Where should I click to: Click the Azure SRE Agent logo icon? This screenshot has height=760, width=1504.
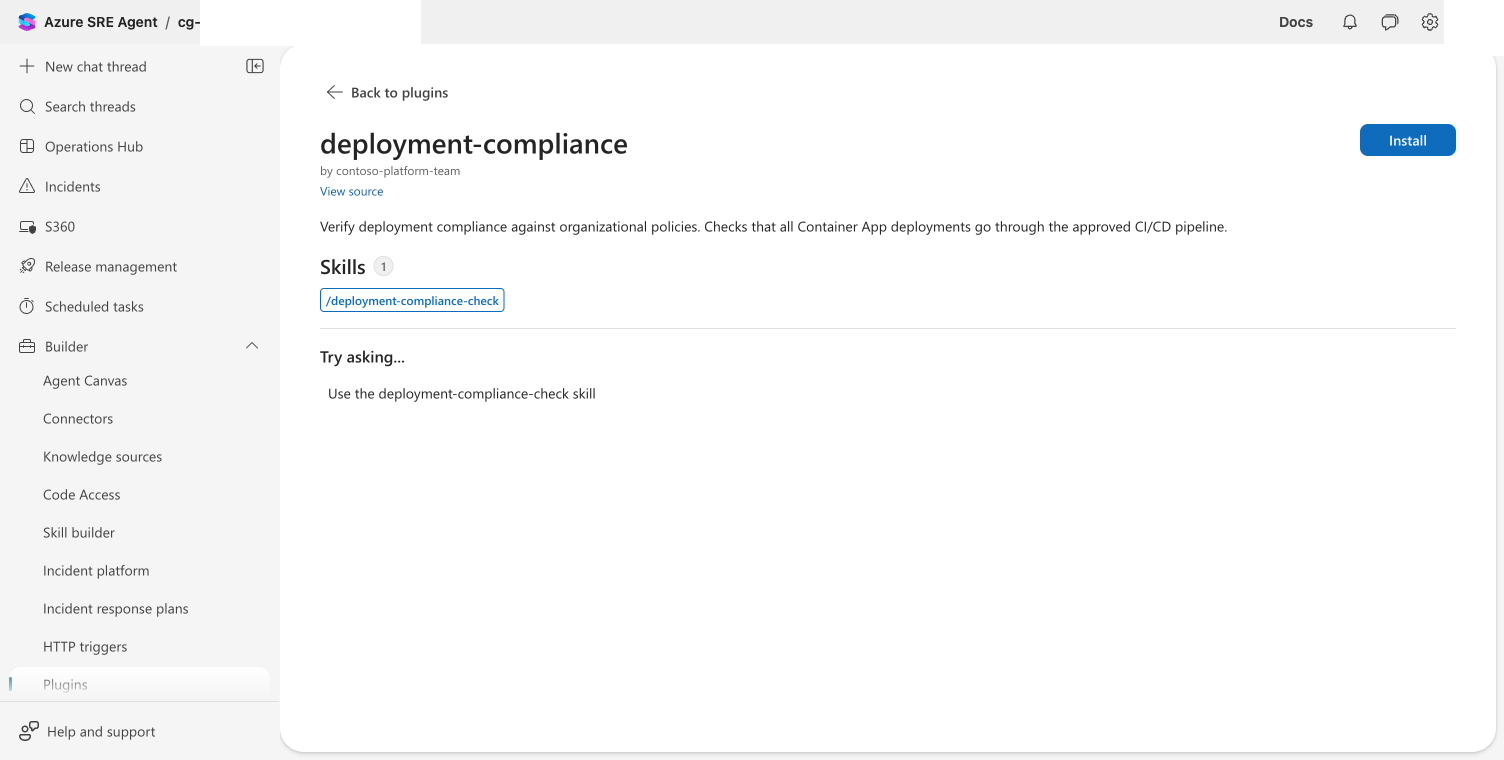click(27, 22)
